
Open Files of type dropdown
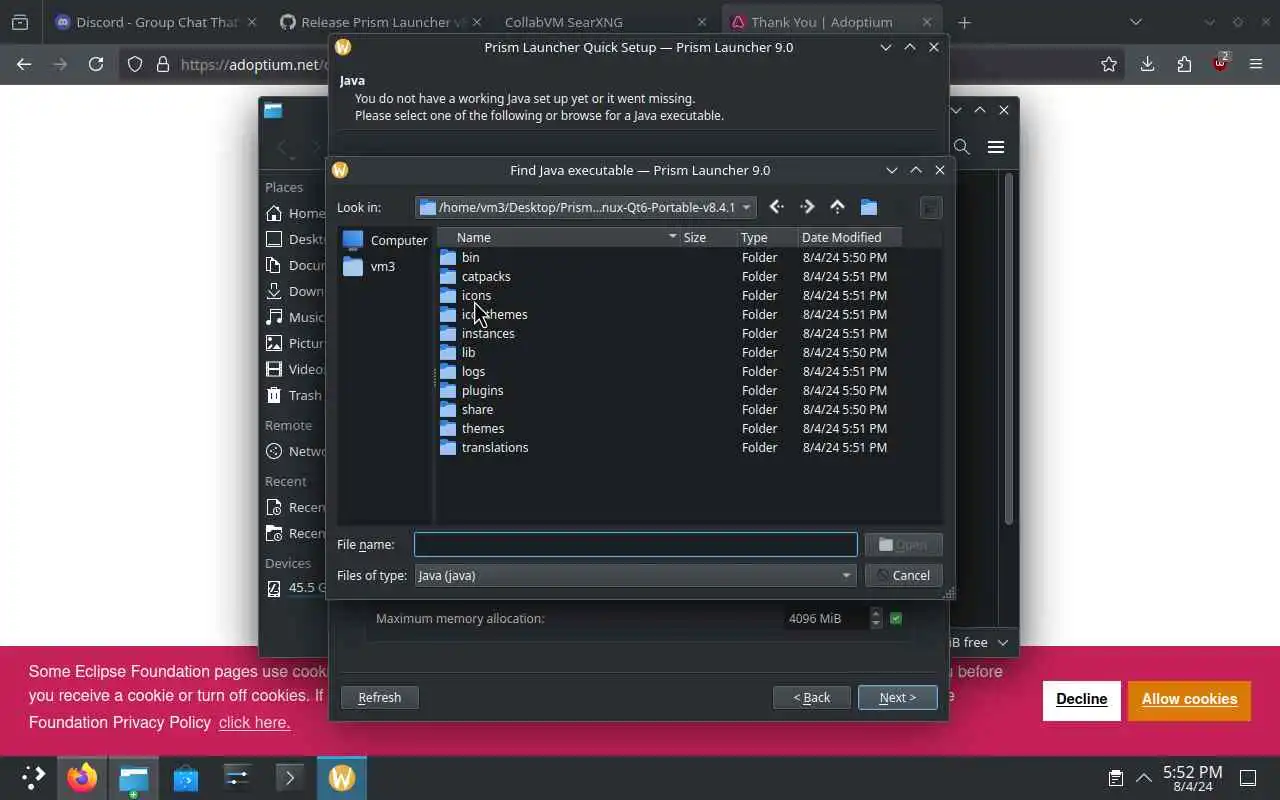[x=635, y=575]
